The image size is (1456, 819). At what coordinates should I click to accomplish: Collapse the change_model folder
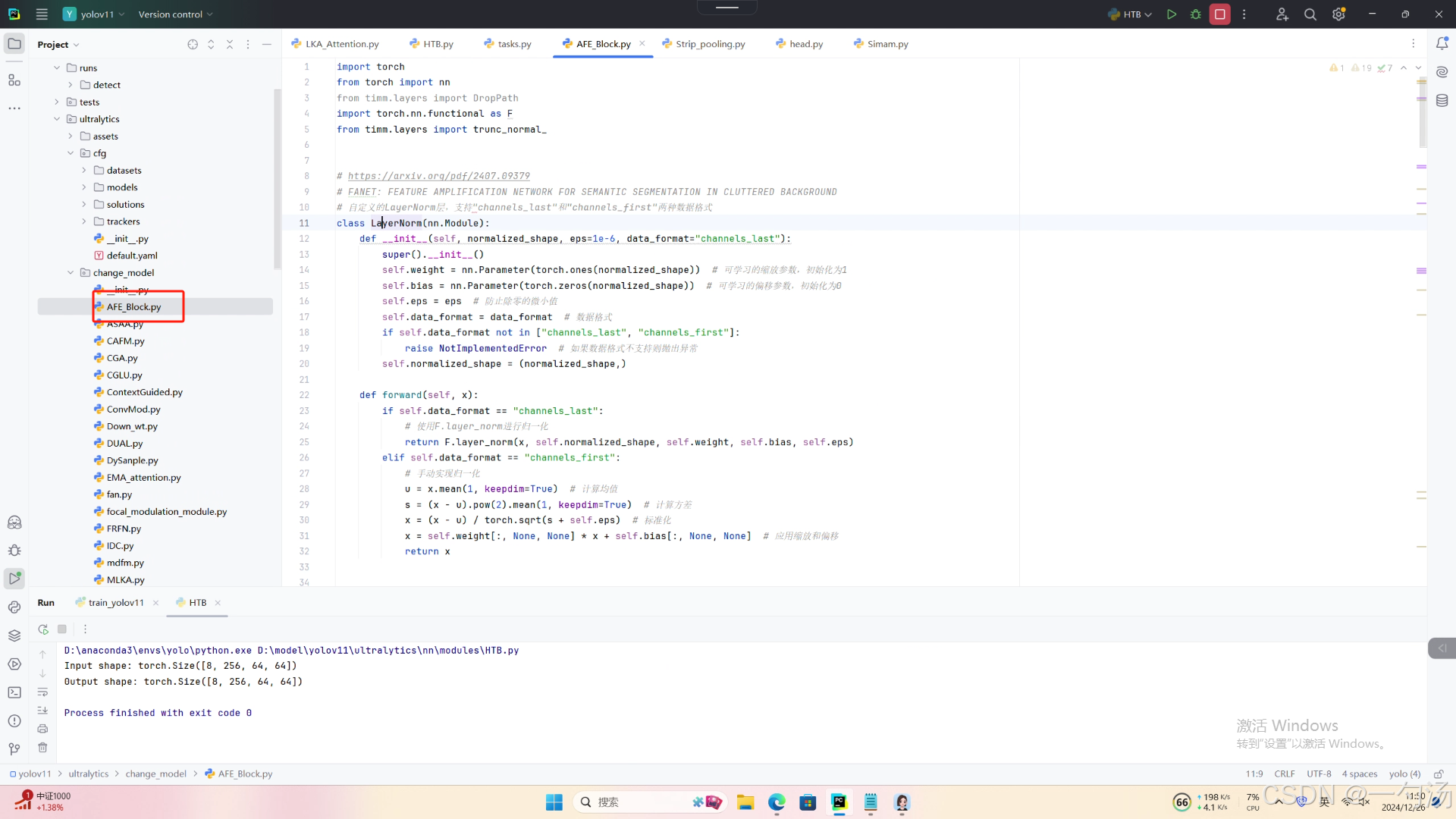(71, 273)
